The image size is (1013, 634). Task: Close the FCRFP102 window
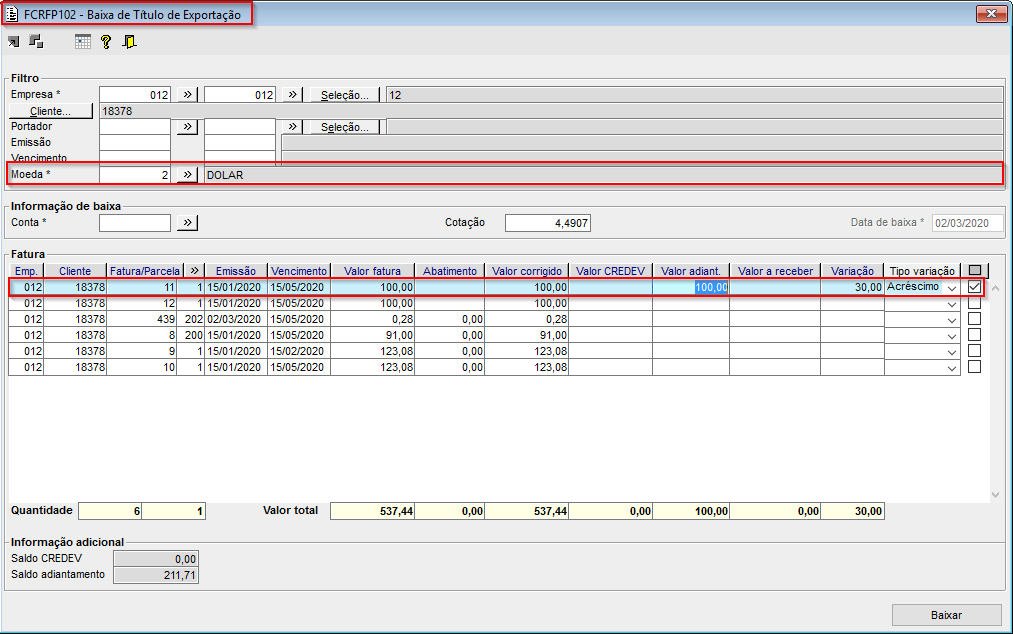tap(991, 14)
